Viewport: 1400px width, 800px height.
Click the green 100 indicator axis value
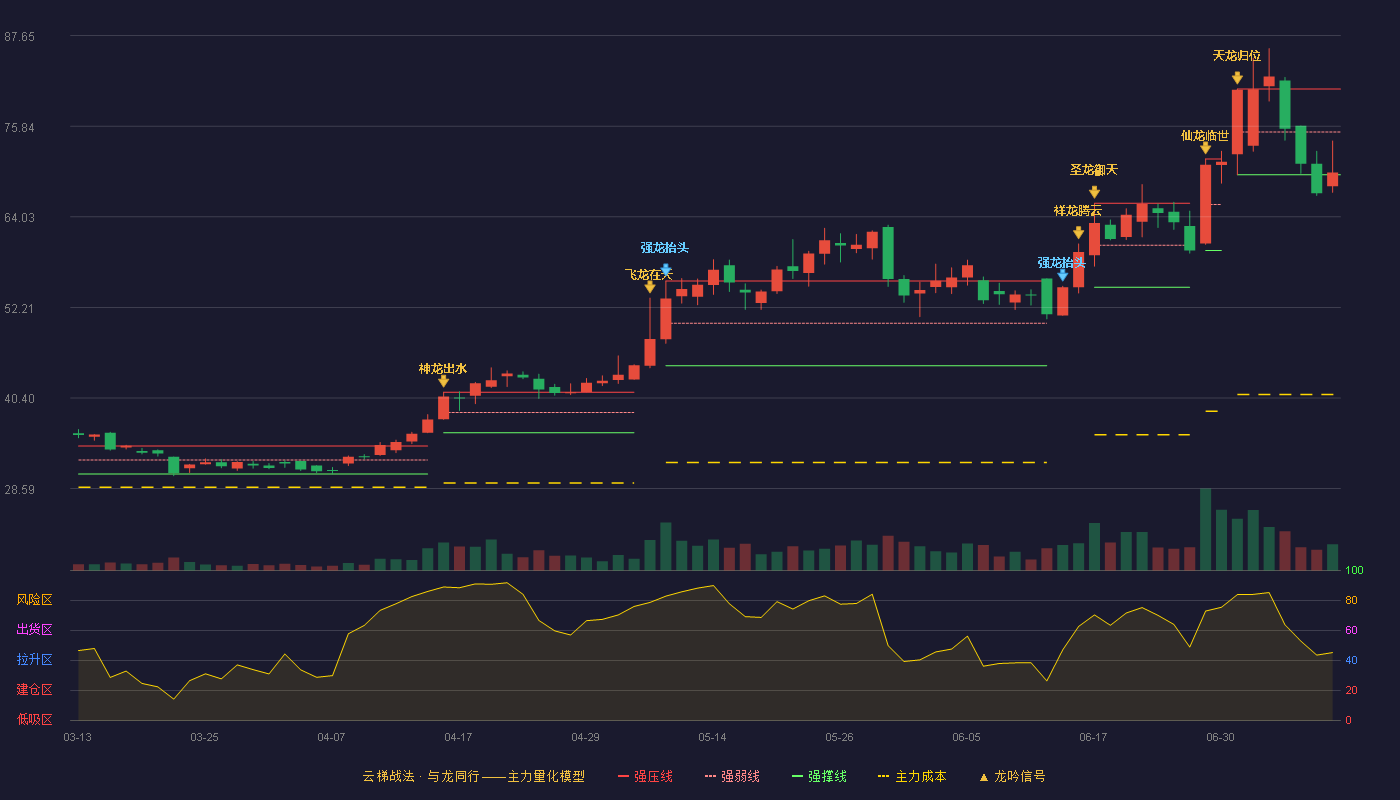(1354, 571)
